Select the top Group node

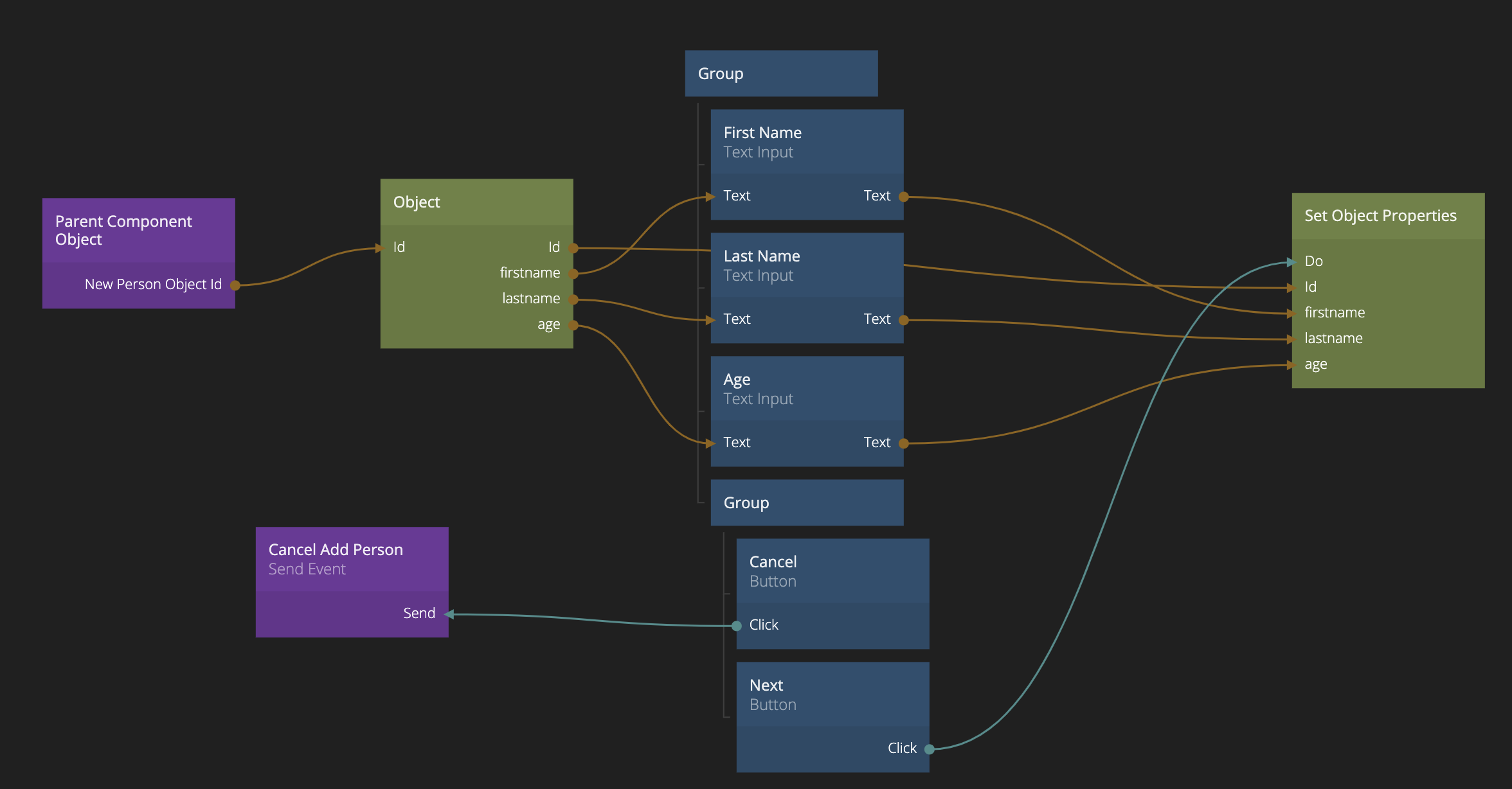point(781,74)
